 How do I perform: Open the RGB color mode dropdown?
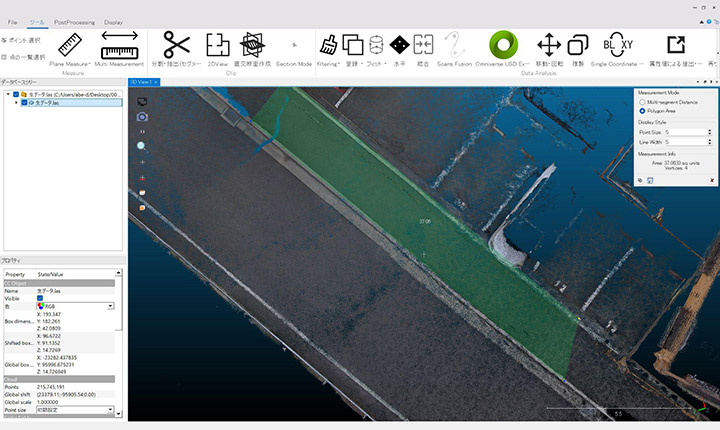coord(111,306)
